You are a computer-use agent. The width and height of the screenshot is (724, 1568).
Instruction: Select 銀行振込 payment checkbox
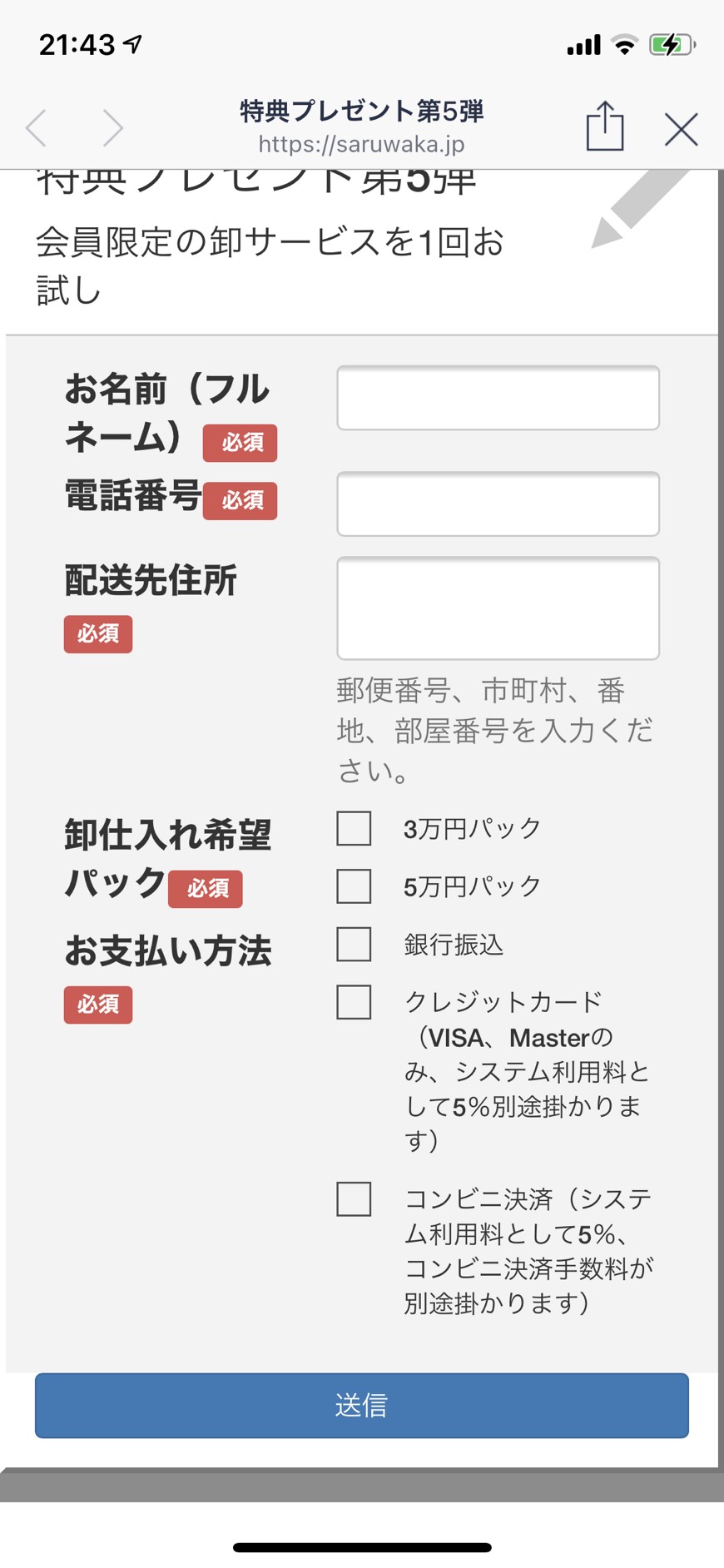(x=354, y=945)
